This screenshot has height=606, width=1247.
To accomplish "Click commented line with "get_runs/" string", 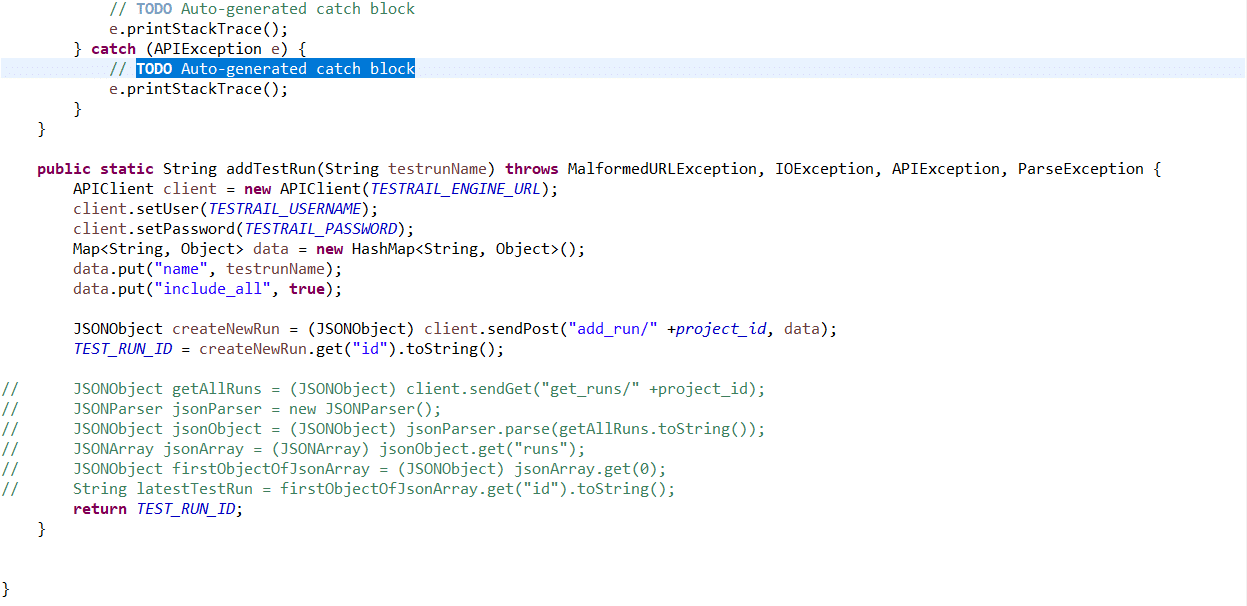I will pos(383,389).
